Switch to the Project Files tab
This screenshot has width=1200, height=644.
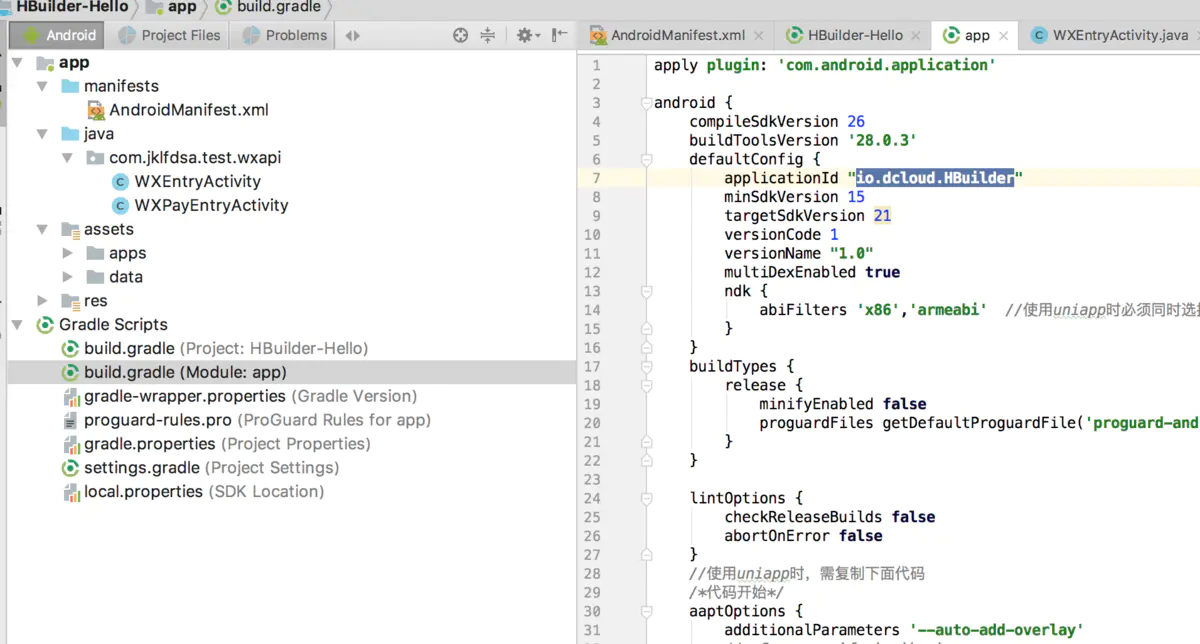coord(168,35)
